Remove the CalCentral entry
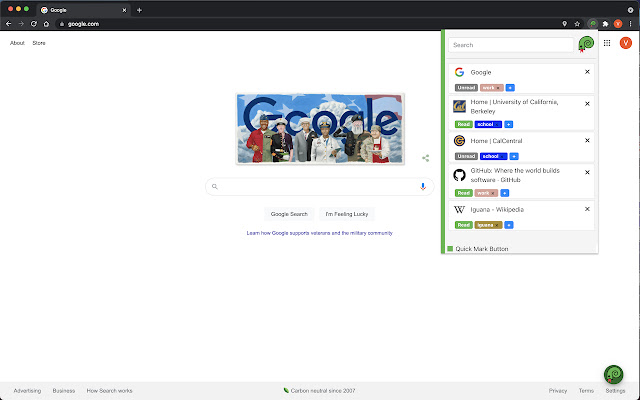640x400 pixels. click(587, 140)
